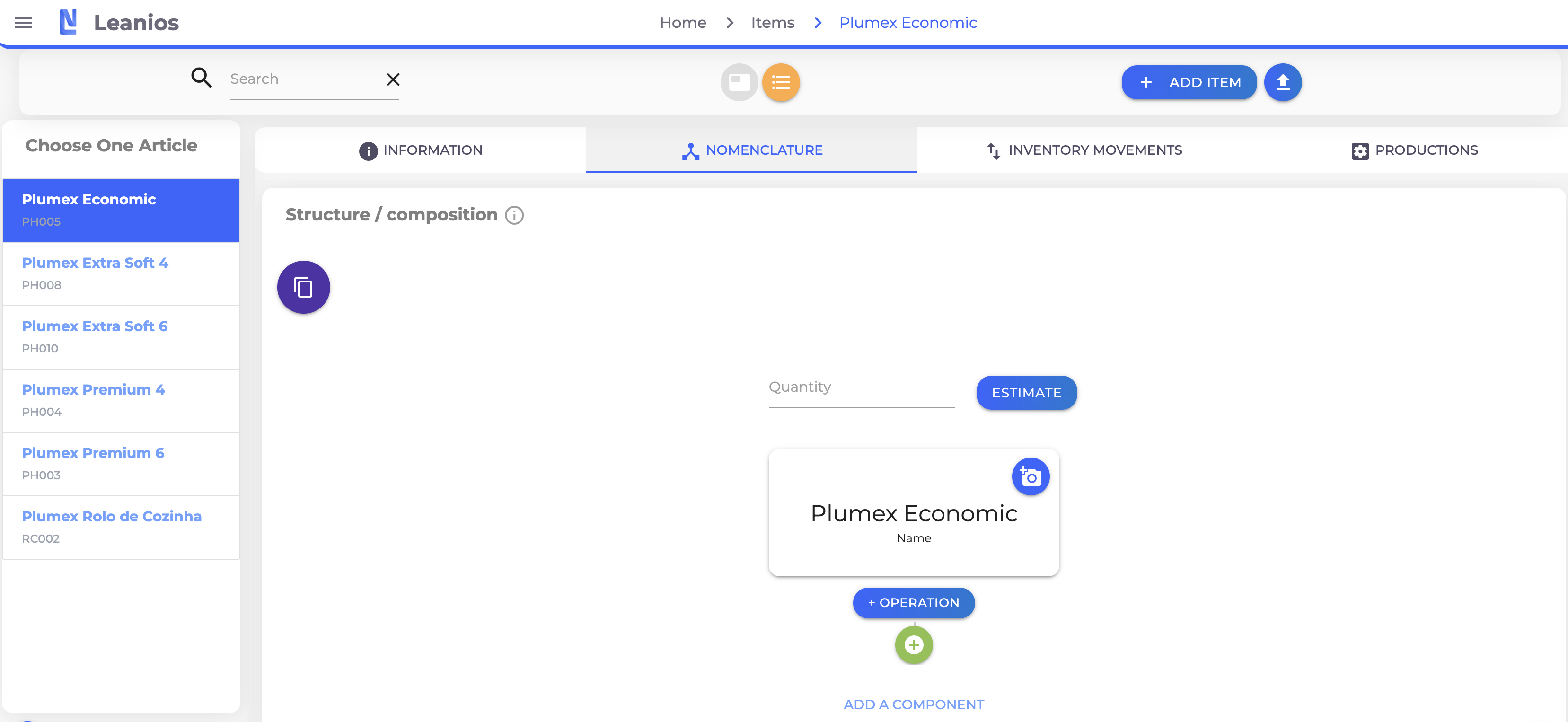Click the purple duplicate nomenclature icon
Image resolution: width=1568 pixels, height=722 pixels.
(x=303, y=287)
